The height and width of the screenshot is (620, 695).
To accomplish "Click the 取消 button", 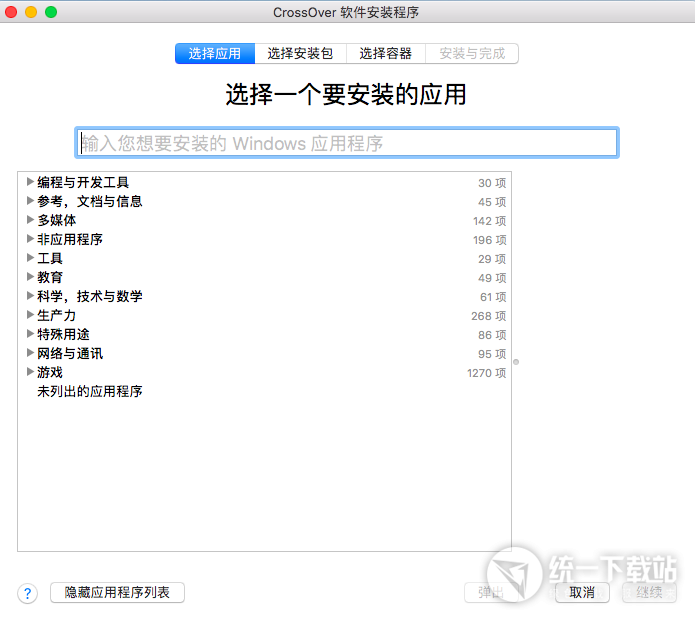I will (x=582, y=593).
